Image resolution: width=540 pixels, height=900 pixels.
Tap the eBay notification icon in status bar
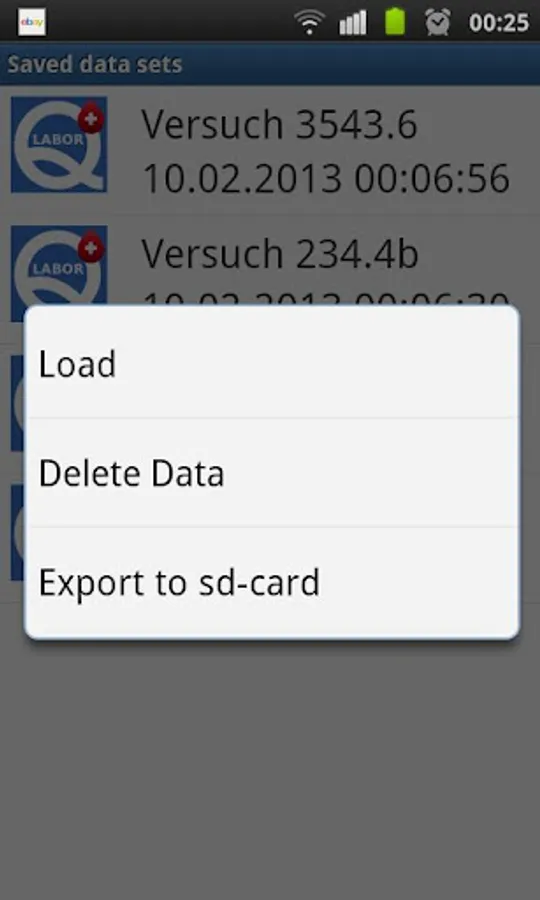click(32, 22)
